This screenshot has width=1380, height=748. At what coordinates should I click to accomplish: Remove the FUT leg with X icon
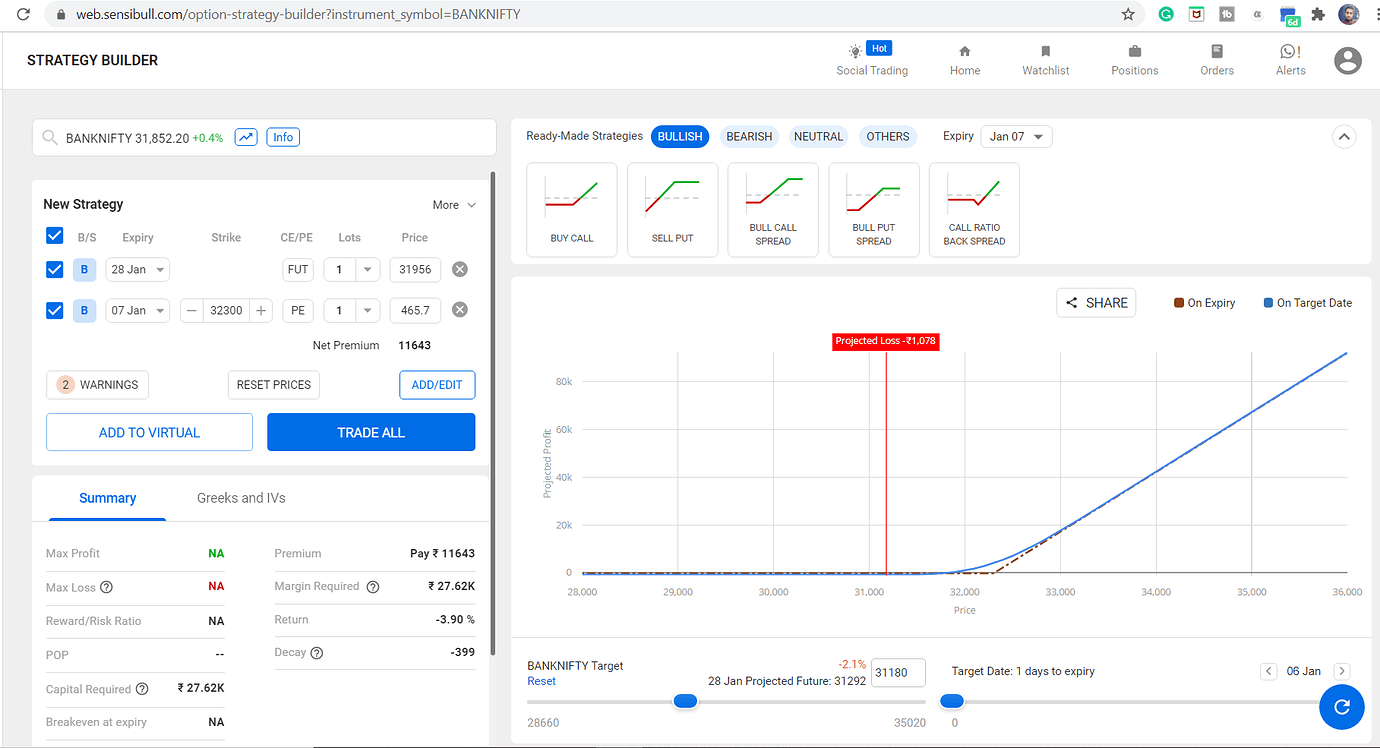point(460,269)
